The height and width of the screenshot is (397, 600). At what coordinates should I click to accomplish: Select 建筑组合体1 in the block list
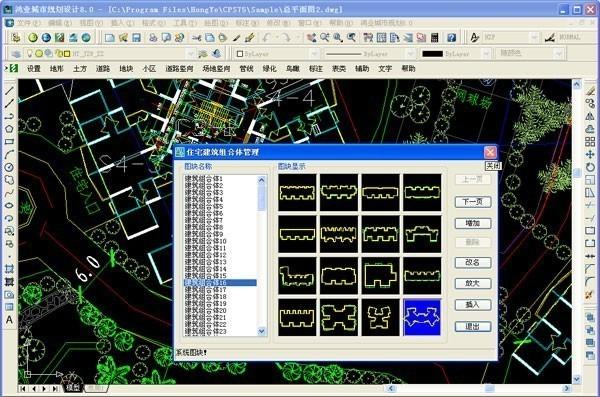(204, 178)
